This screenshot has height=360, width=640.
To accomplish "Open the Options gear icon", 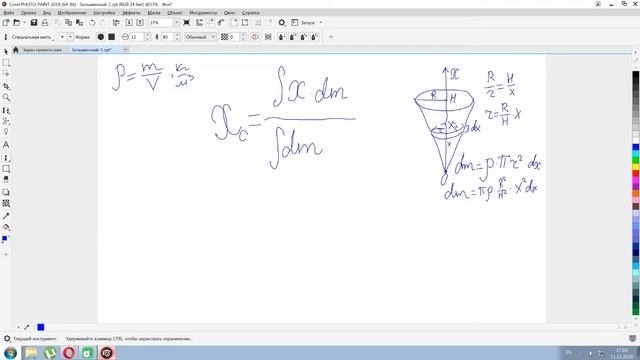I will [x=282, y=23].
